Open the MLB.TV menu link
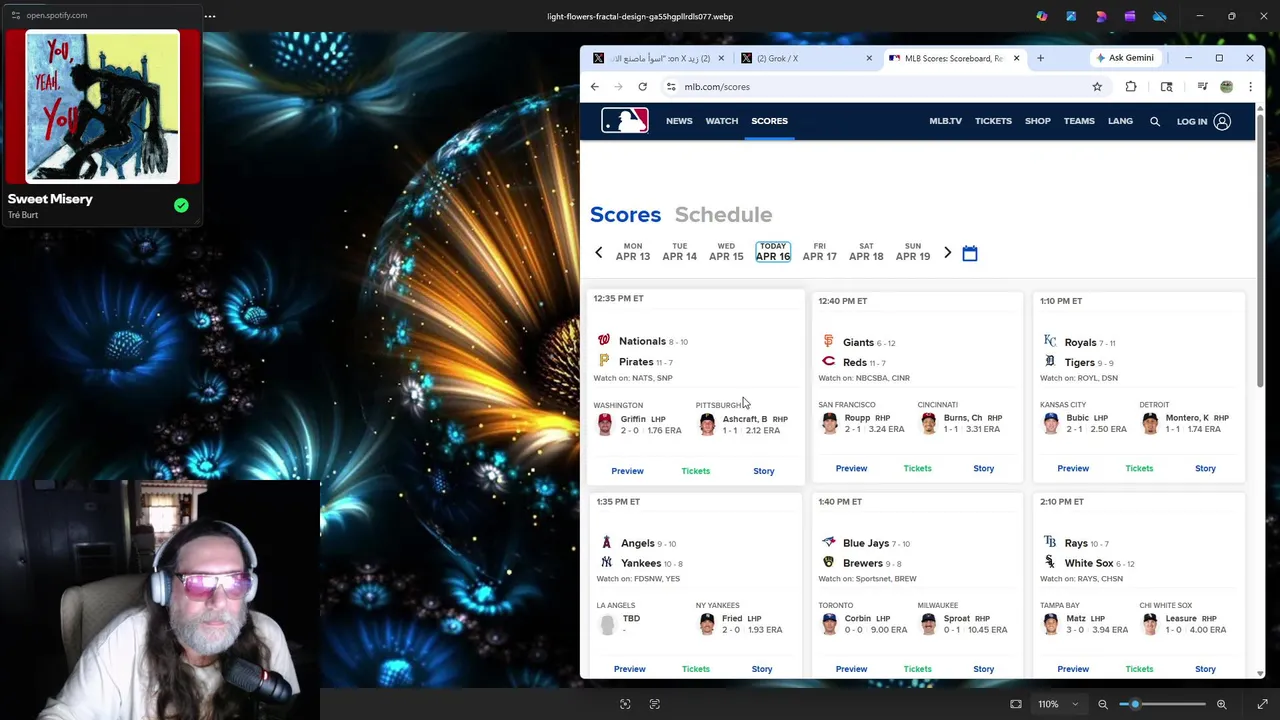Image resolution: width=1280 pixels, height=720 pixels. (x=945, y=121)
